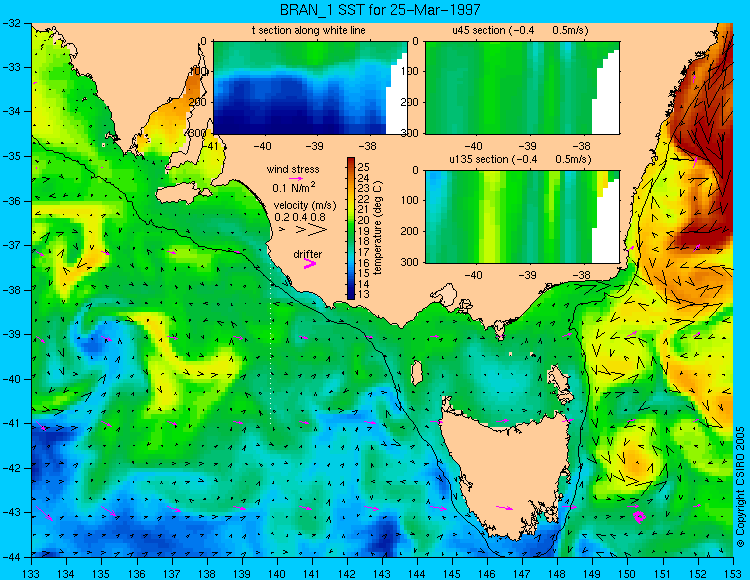Click the '-39' label under the u45 section
The image size is (750, 580).
click(x=528, y=146)
